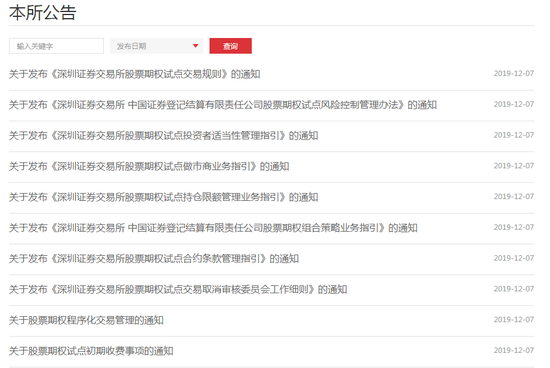Open 关于股票期权试点初期收费事项的通知
The image size is (550, 368).
91,351
